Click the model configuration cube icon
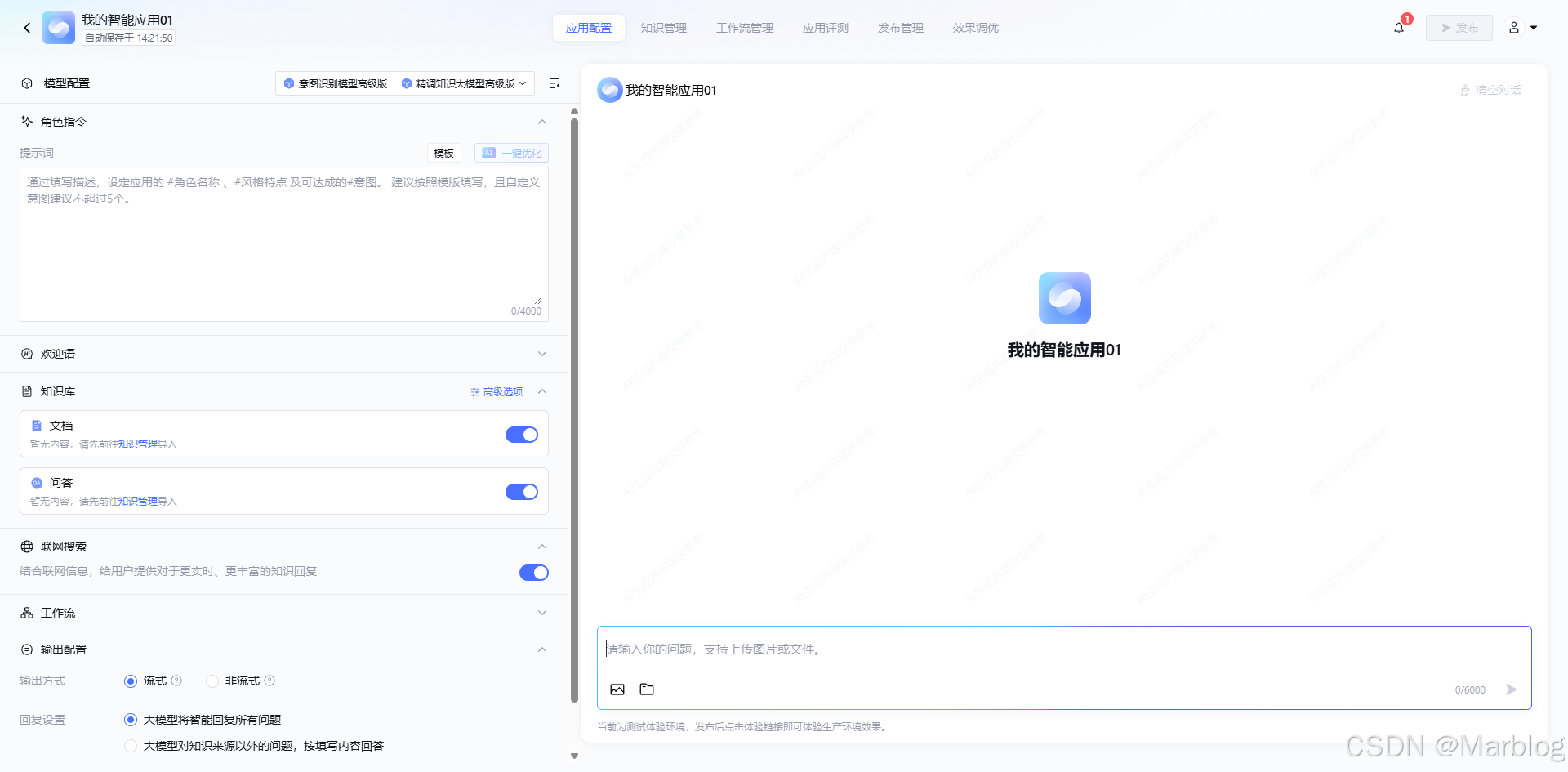The height and width of the screenshot is (772, 1568). tap(27, 83)
